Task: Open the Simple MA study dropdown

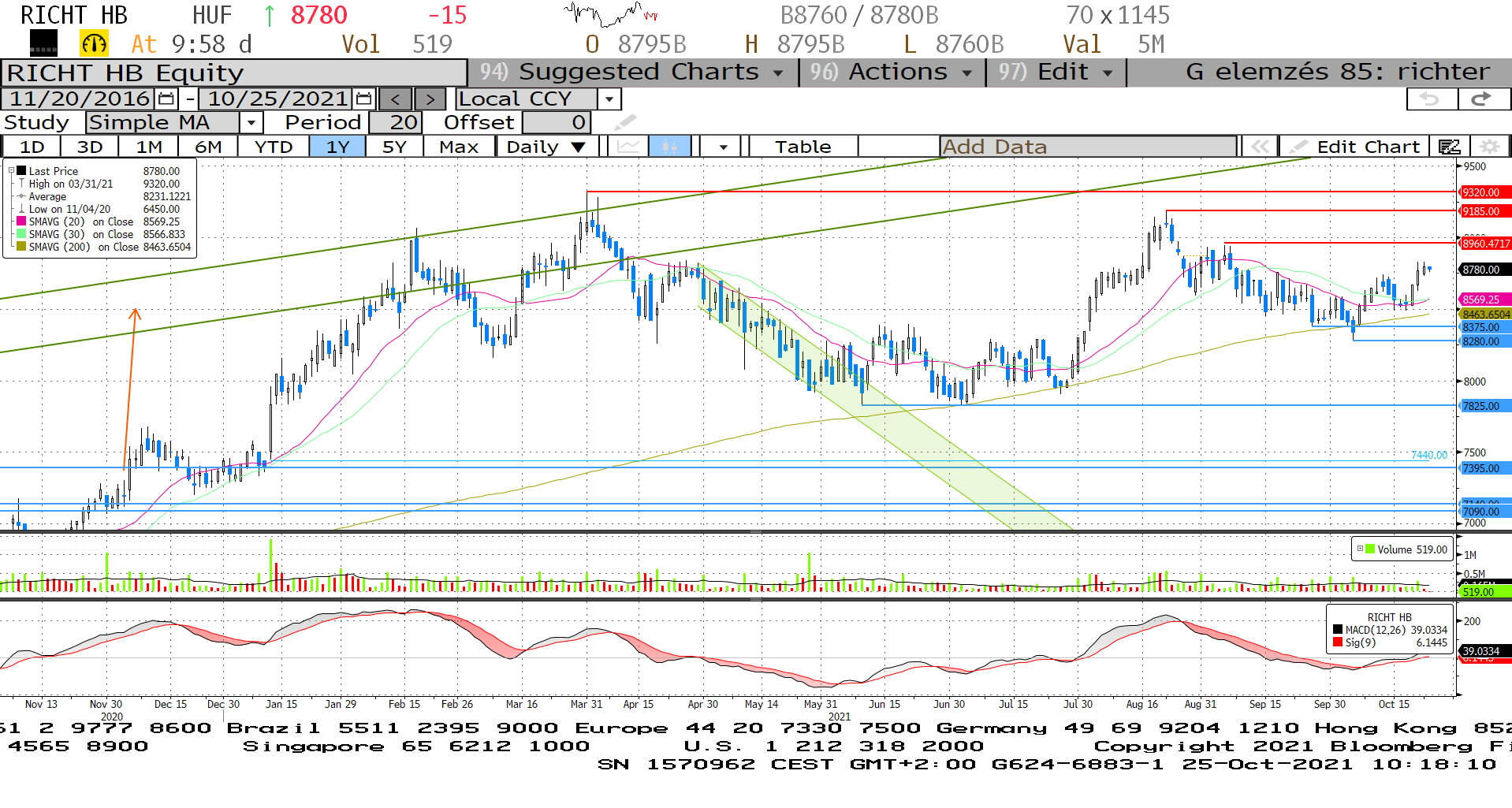Action: 251,123
